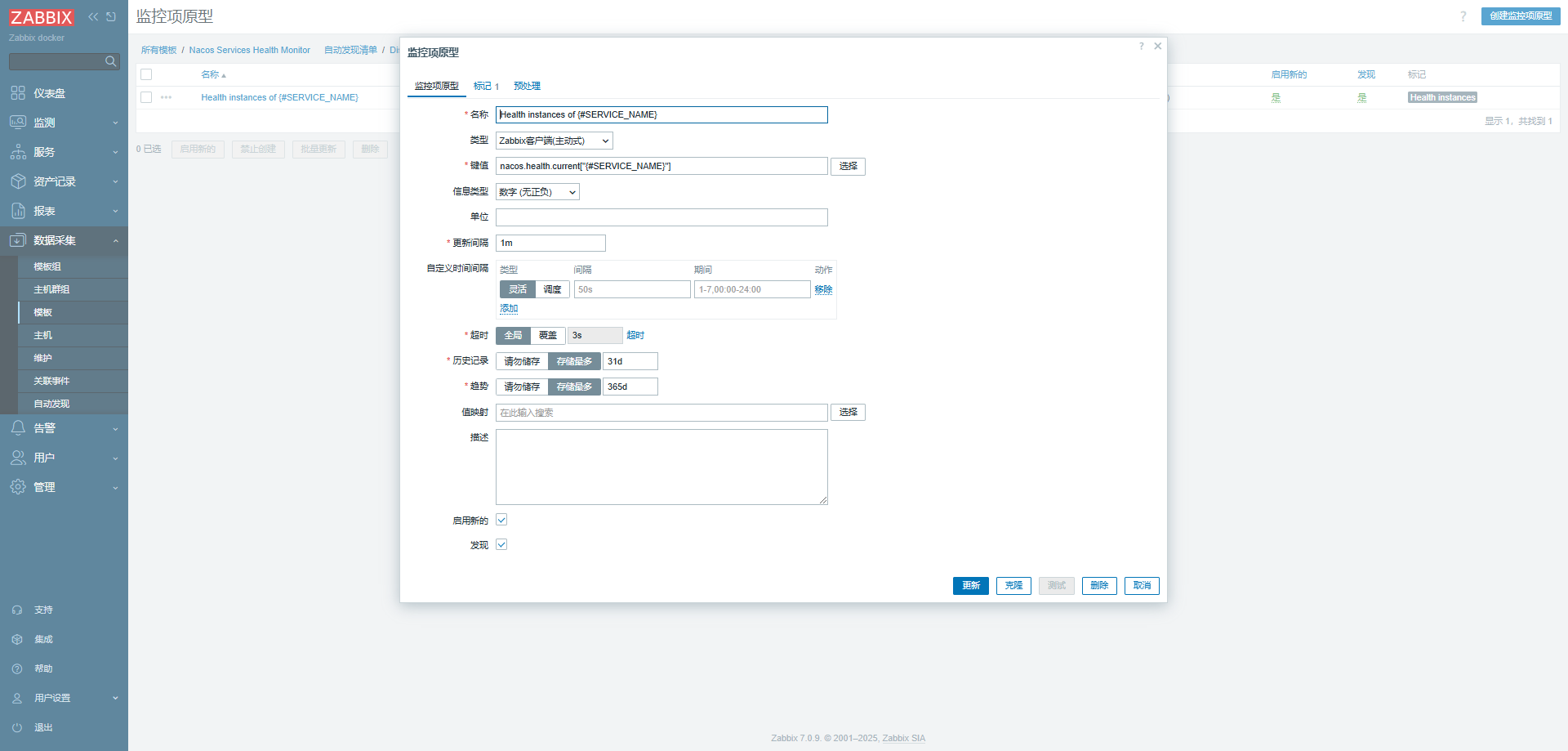1568x751 pixels.
Task: Open dialog help question-mark icon
Action: point(1141,47)
